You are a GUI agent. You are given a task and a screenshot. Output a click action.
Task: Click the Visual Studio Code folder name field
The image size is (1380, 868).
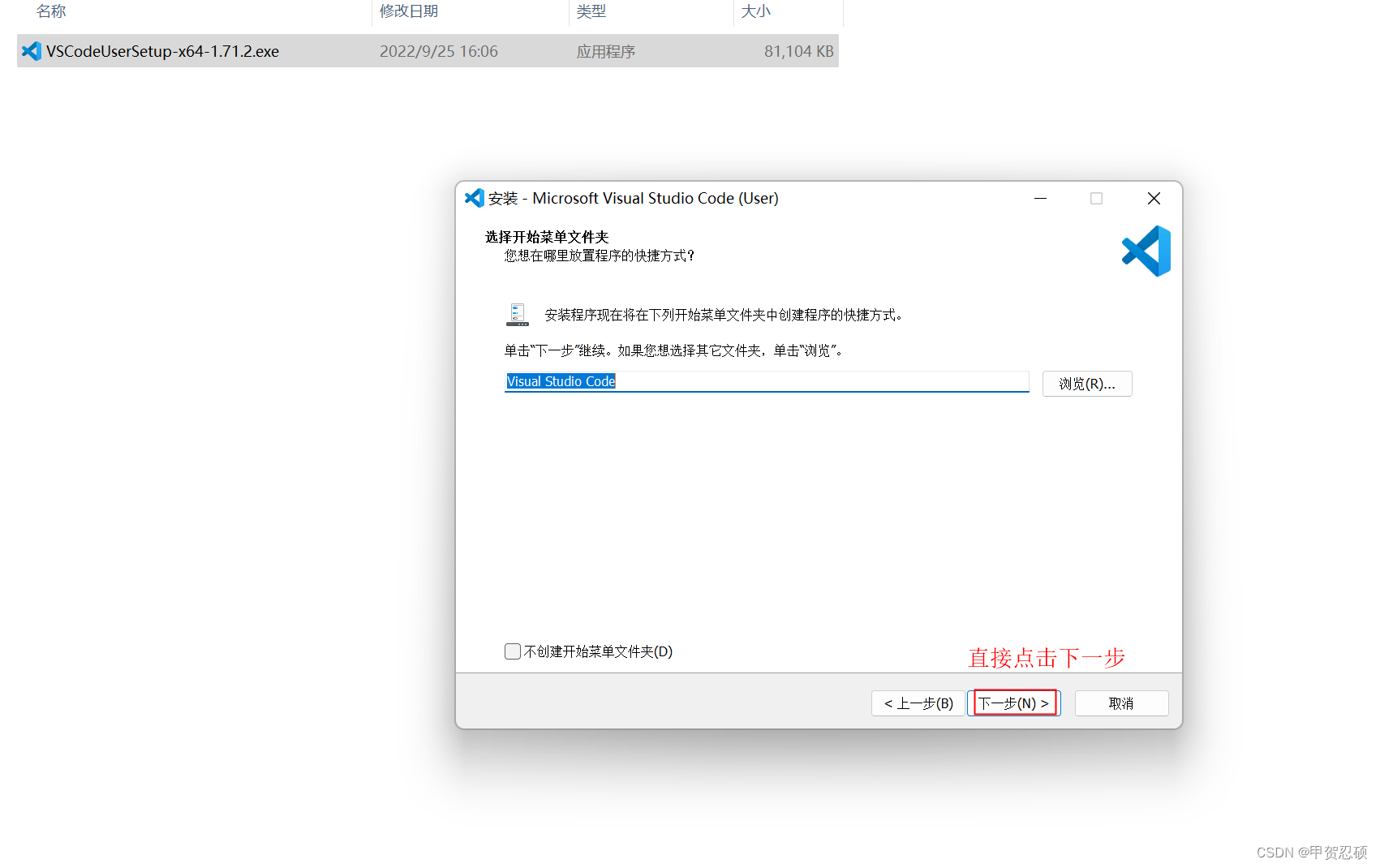(x=767, y=381)
